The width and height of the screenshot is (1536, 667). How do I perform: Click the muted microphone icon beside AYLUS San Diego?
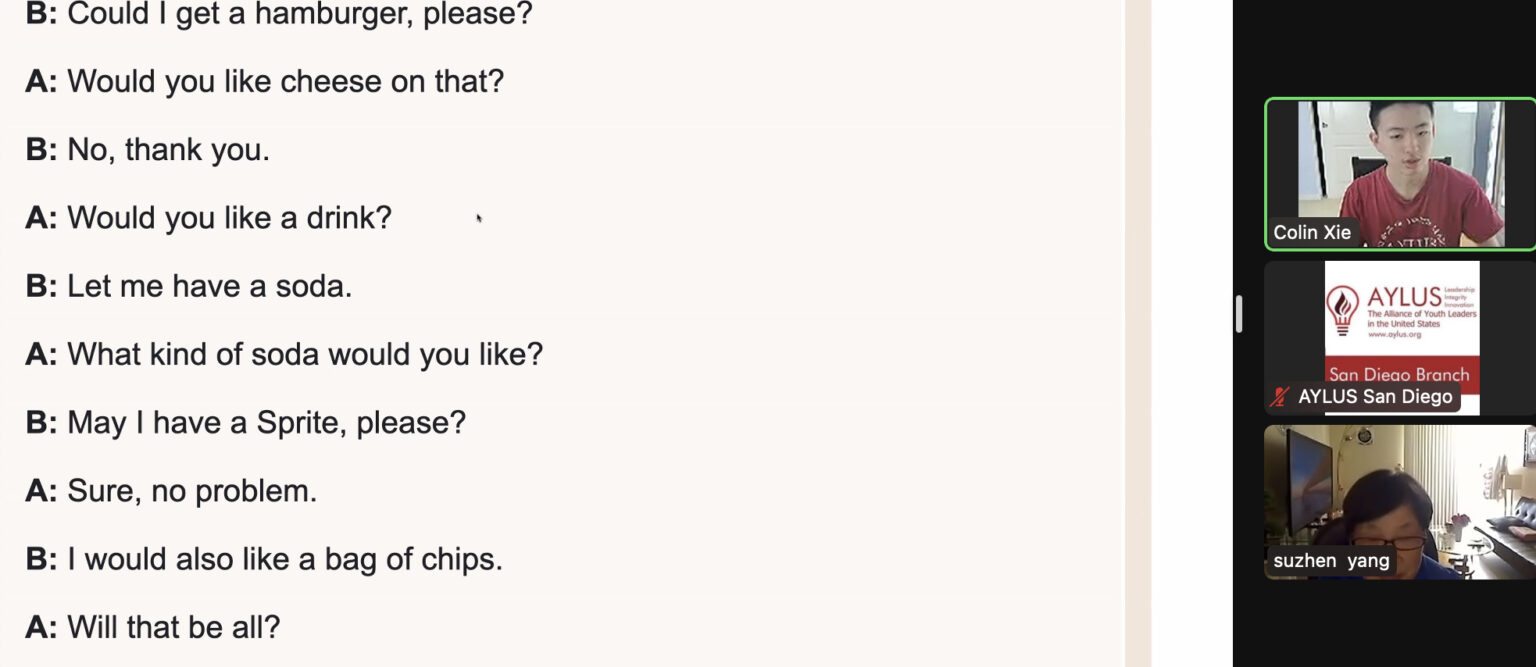[1279, 397]
